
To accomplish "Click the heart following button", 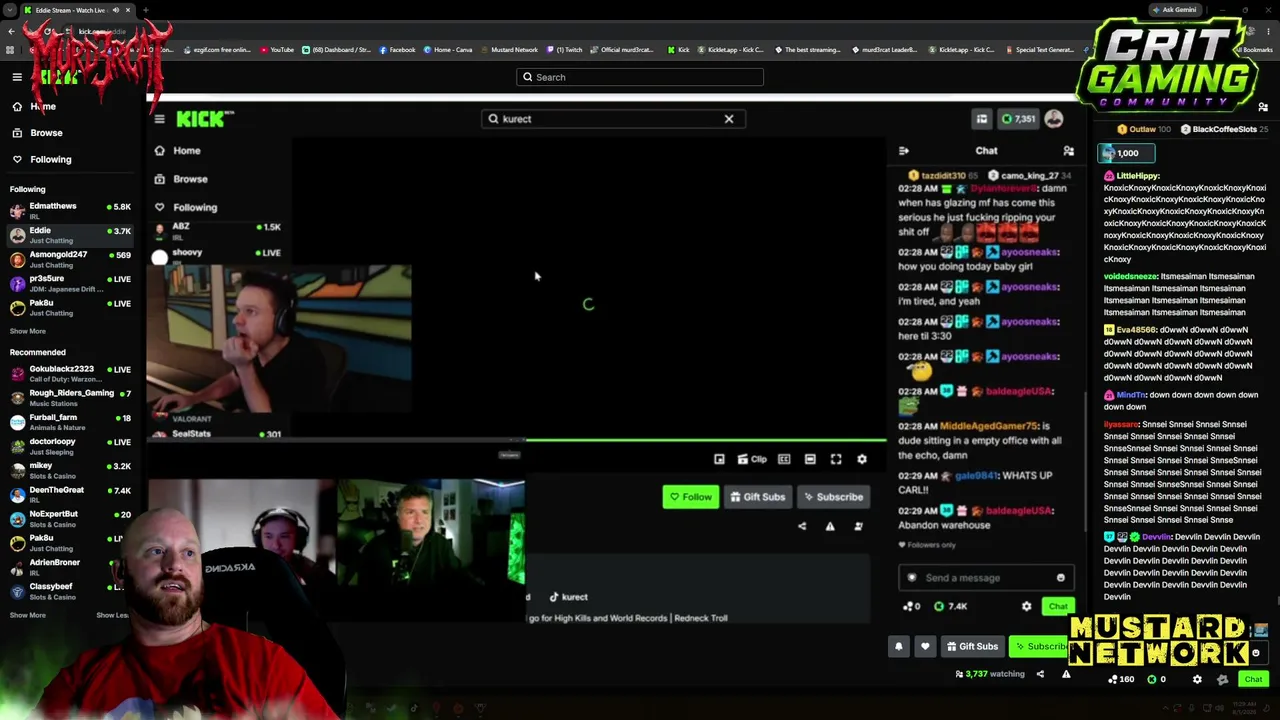I will click(x=925, y=646).
